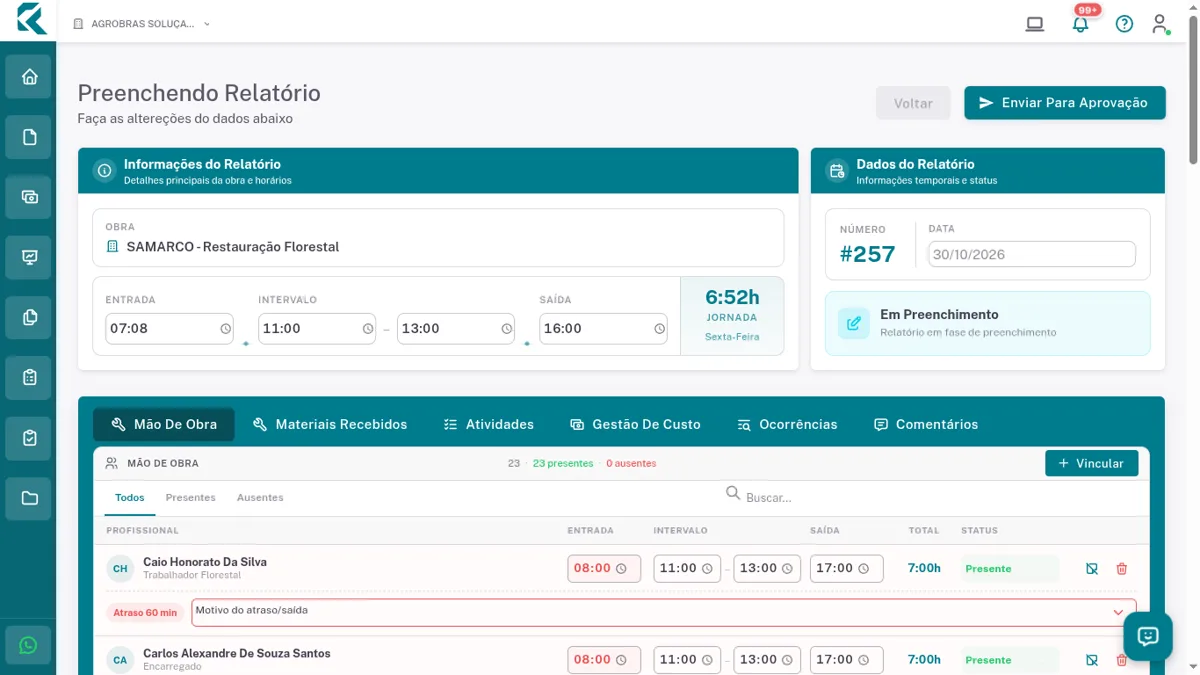The image size is (1200, 675).
Task: Open the presentation chart icon in sidebar
Action: click(x=29, y=258)
